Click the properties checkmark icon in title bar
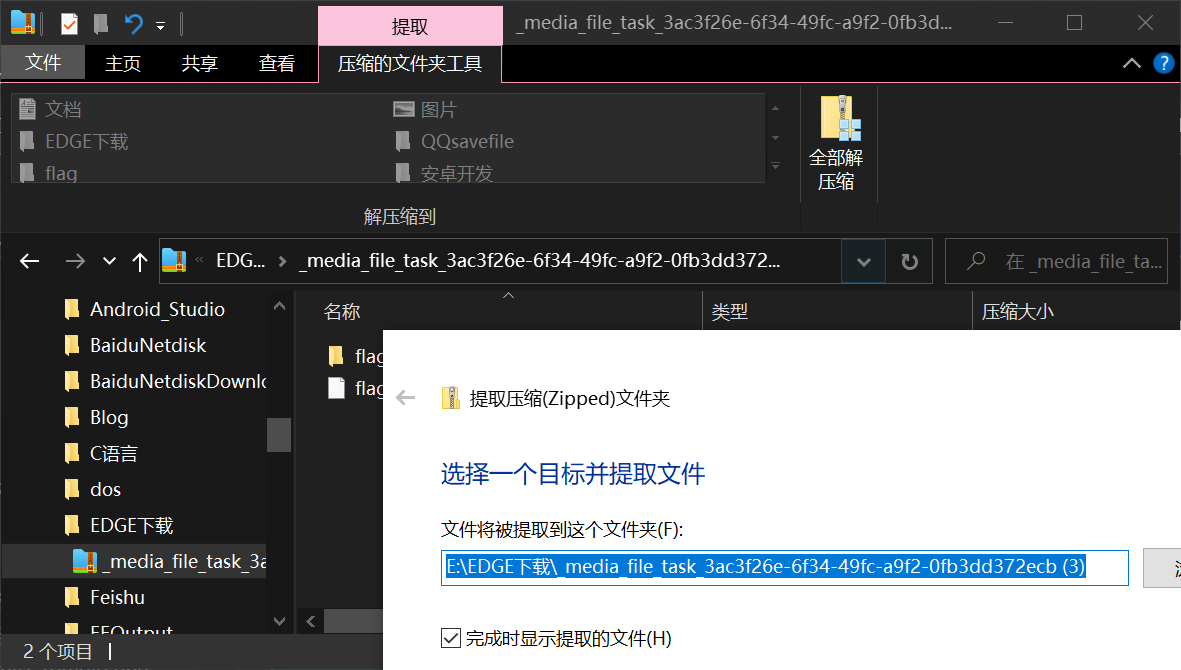This screenshot has width=1181, height=670. pyautogui.click(x=69, y=24)
